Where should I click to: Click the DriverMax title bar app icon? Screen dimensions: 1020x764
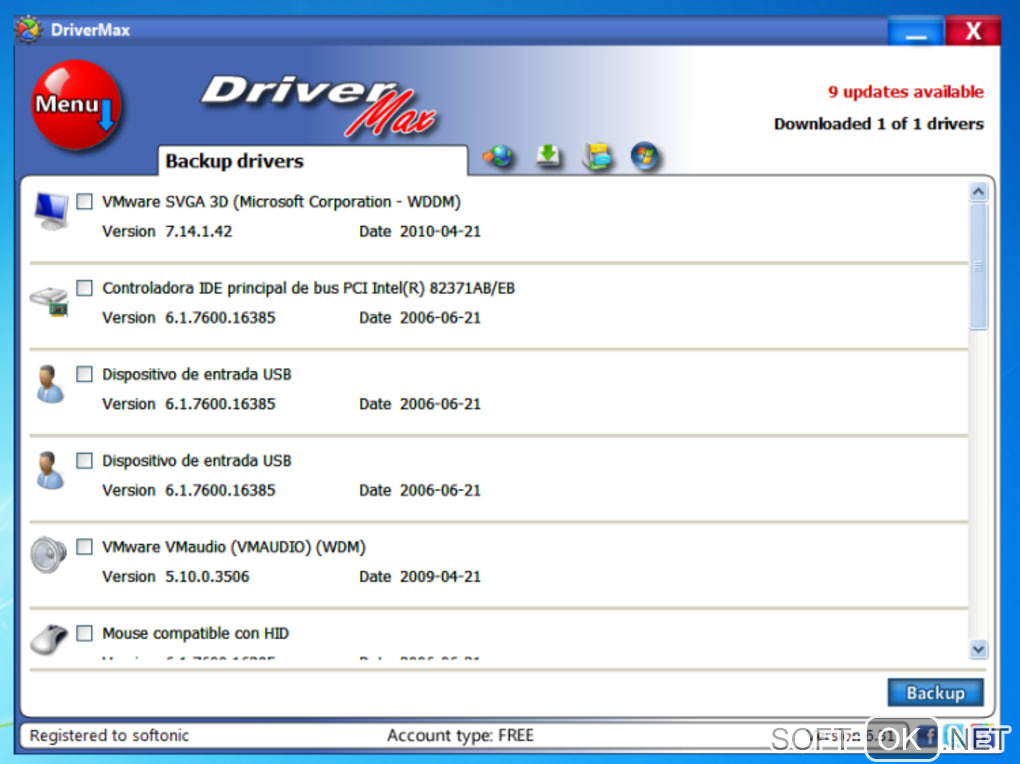coord(29,30)
